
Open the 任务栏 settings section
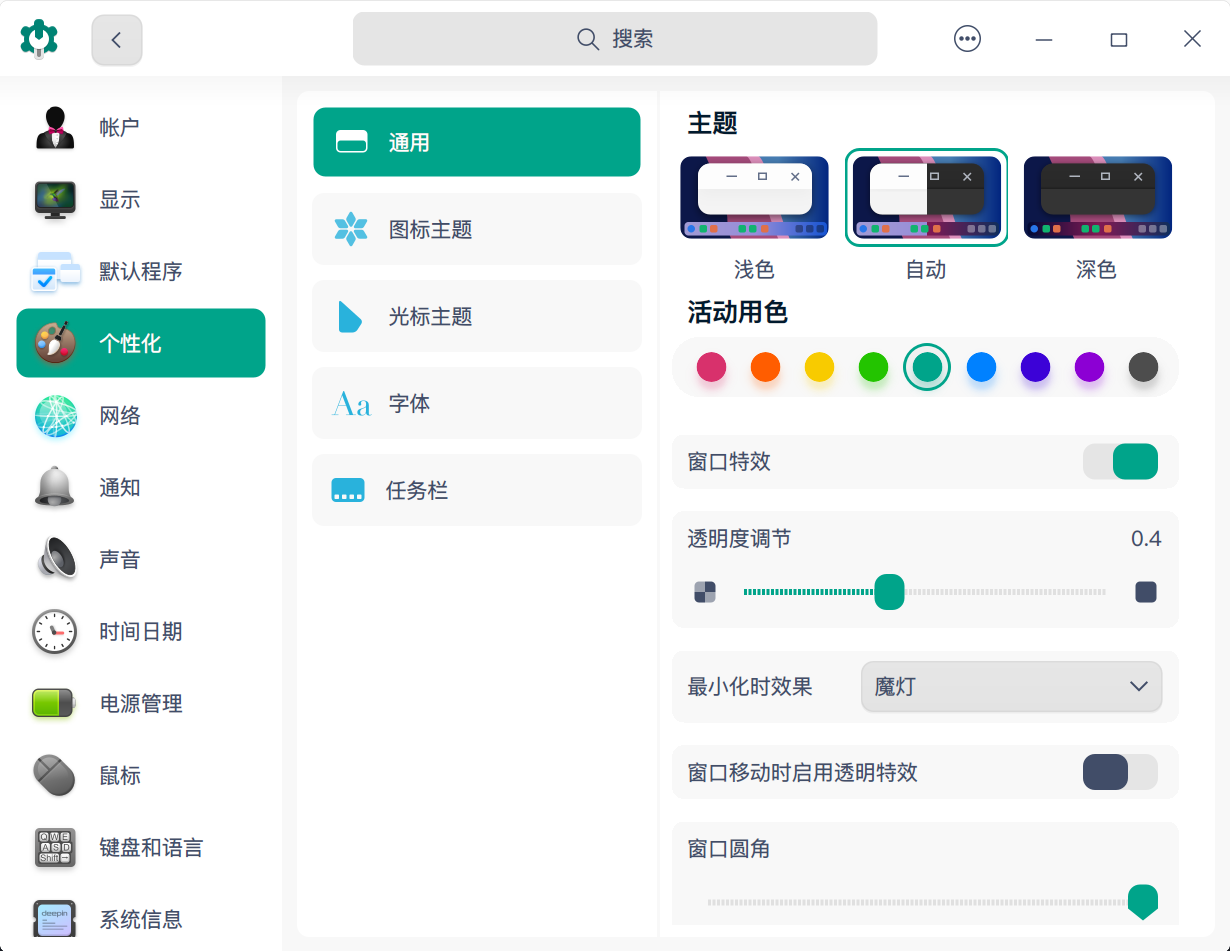point(477,490)
